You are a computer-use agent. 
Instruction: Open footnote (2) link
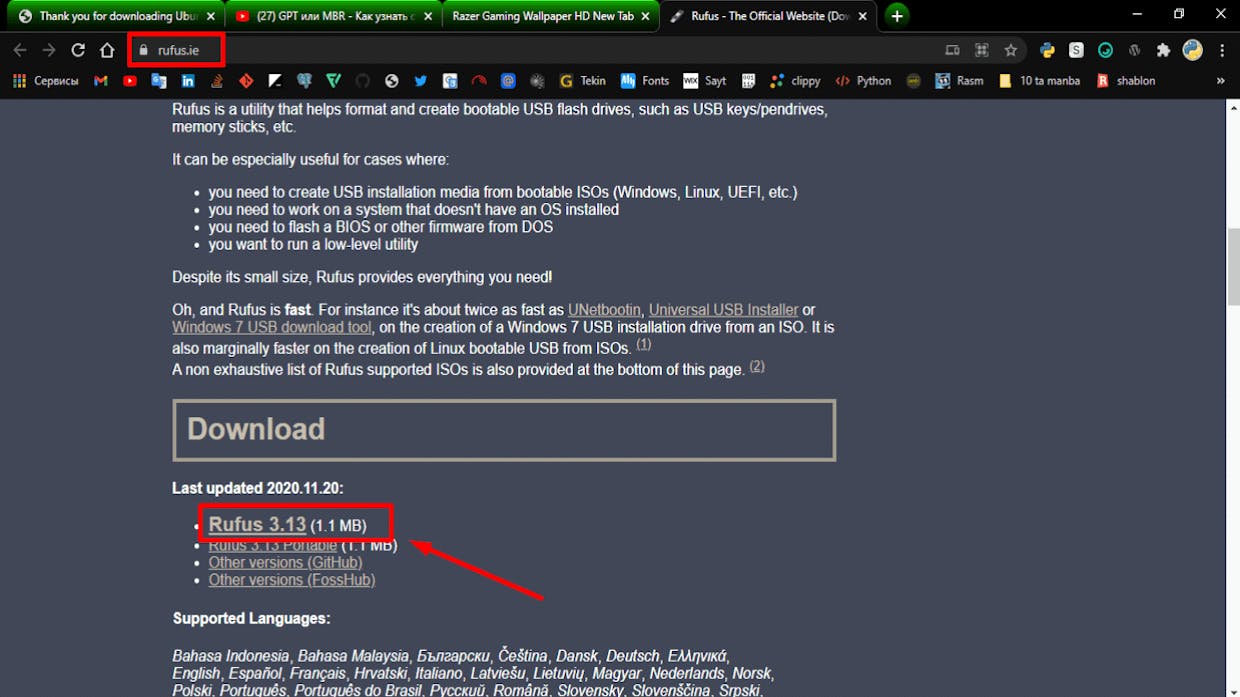click(757, 366)
